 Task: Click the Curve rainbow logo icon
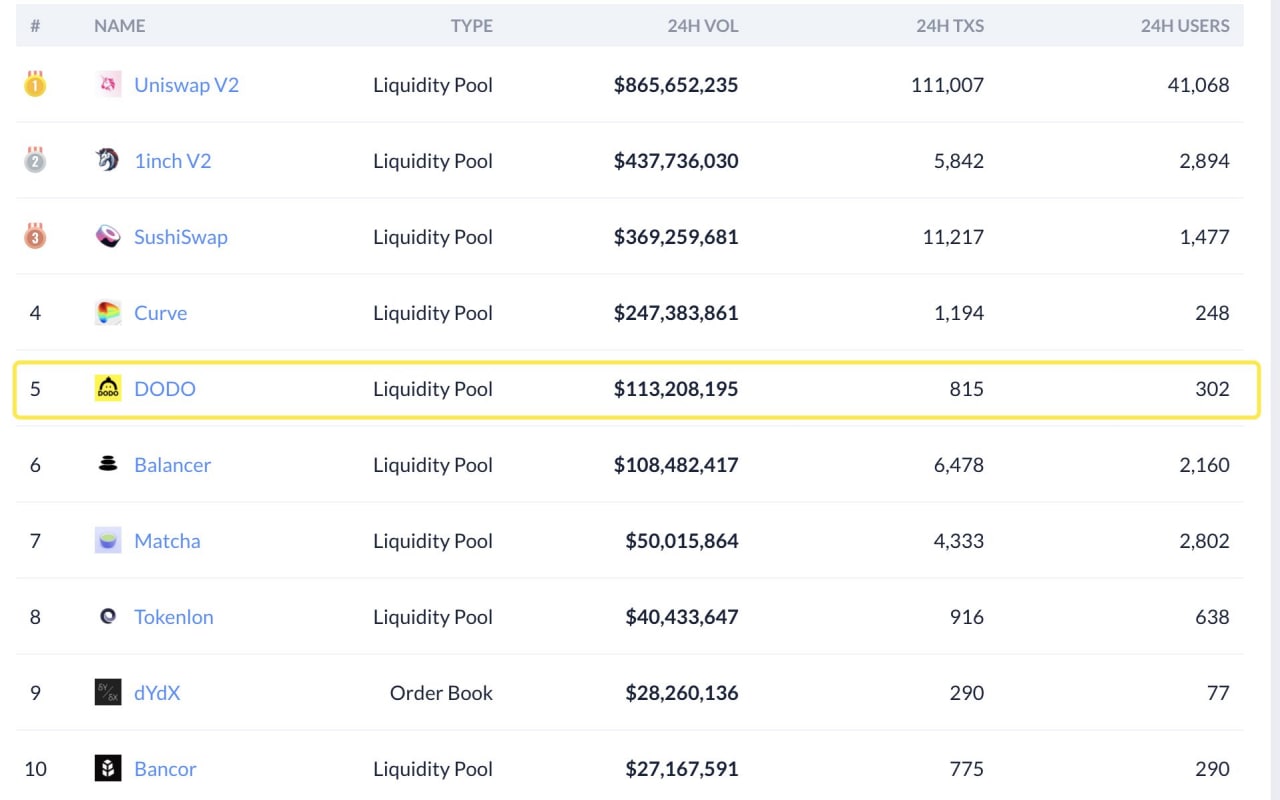coord(108,312)
